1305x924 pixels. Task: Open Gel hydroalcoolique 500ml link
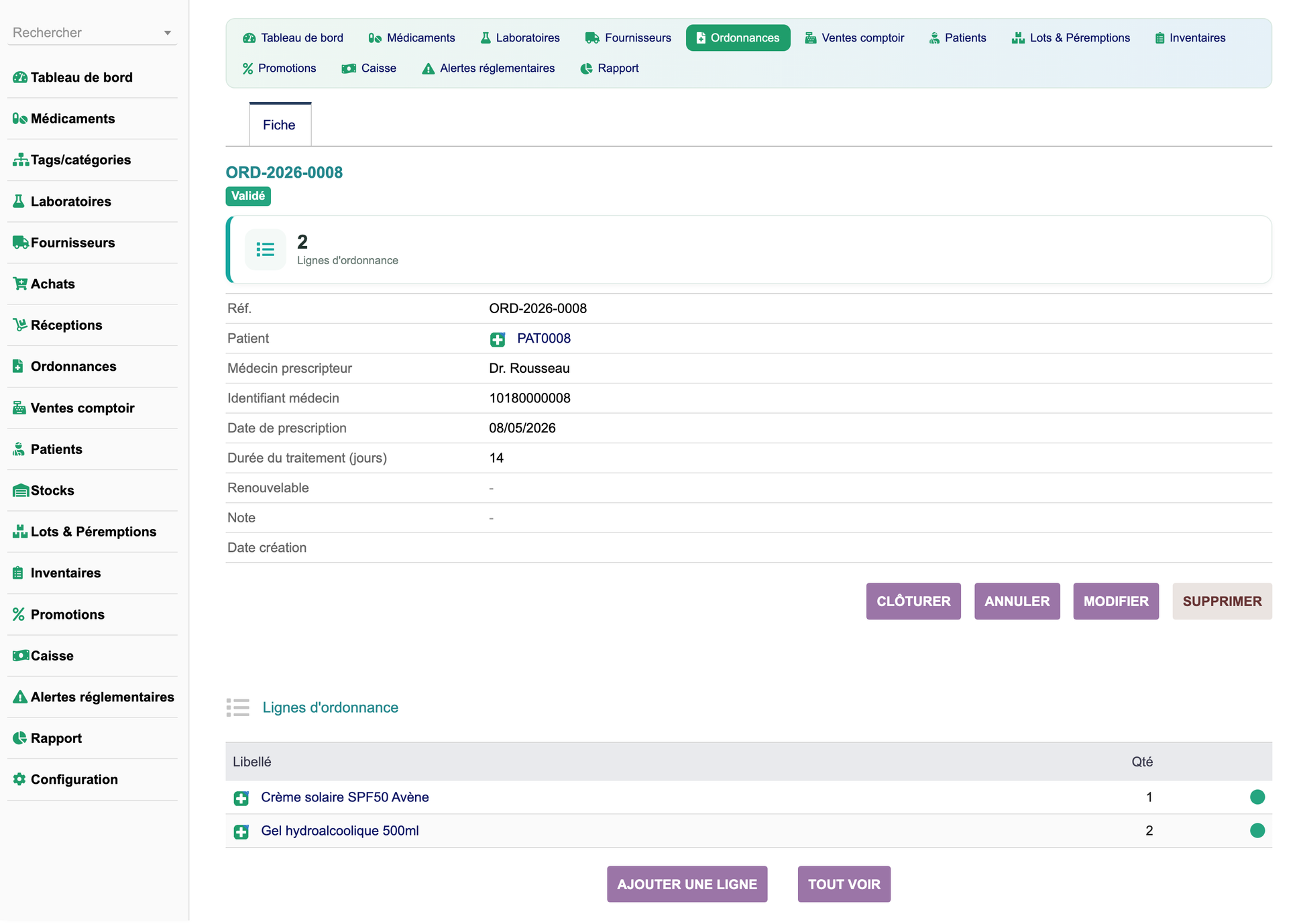pyautogui.click(x=340, y=831)
